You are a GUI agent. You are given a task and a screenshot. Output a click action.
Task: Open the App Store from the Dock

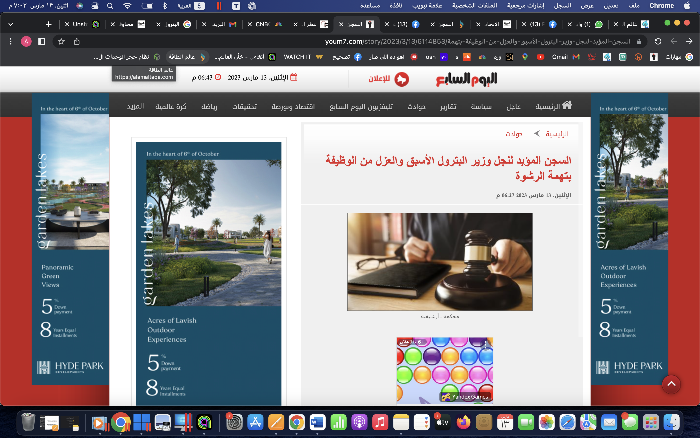[255, 422]
